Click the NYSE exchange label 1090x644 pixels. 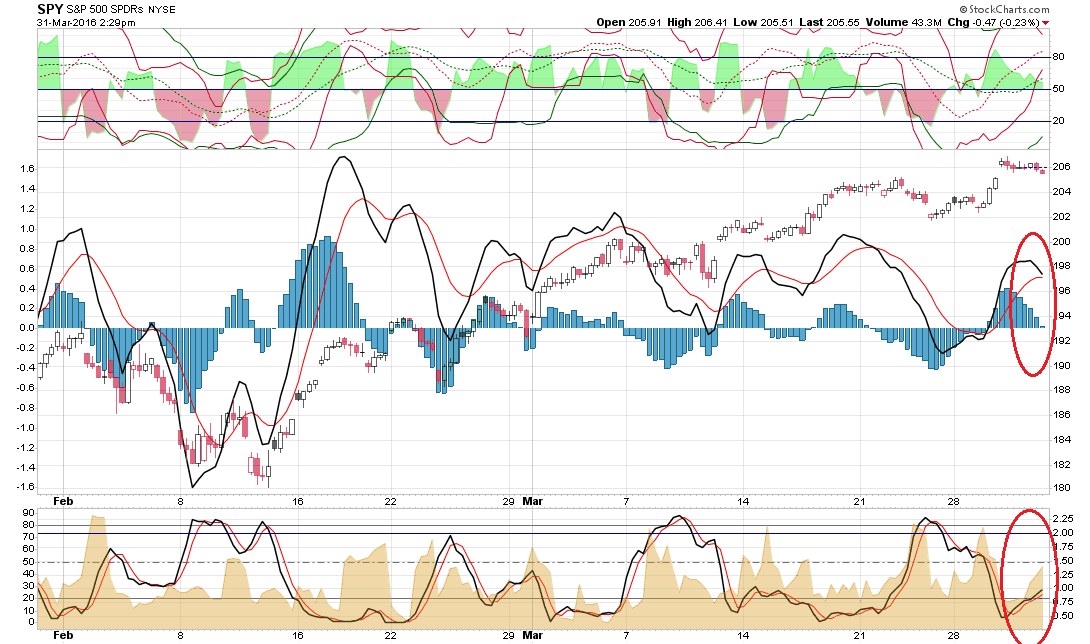click(x=161, y=10)
